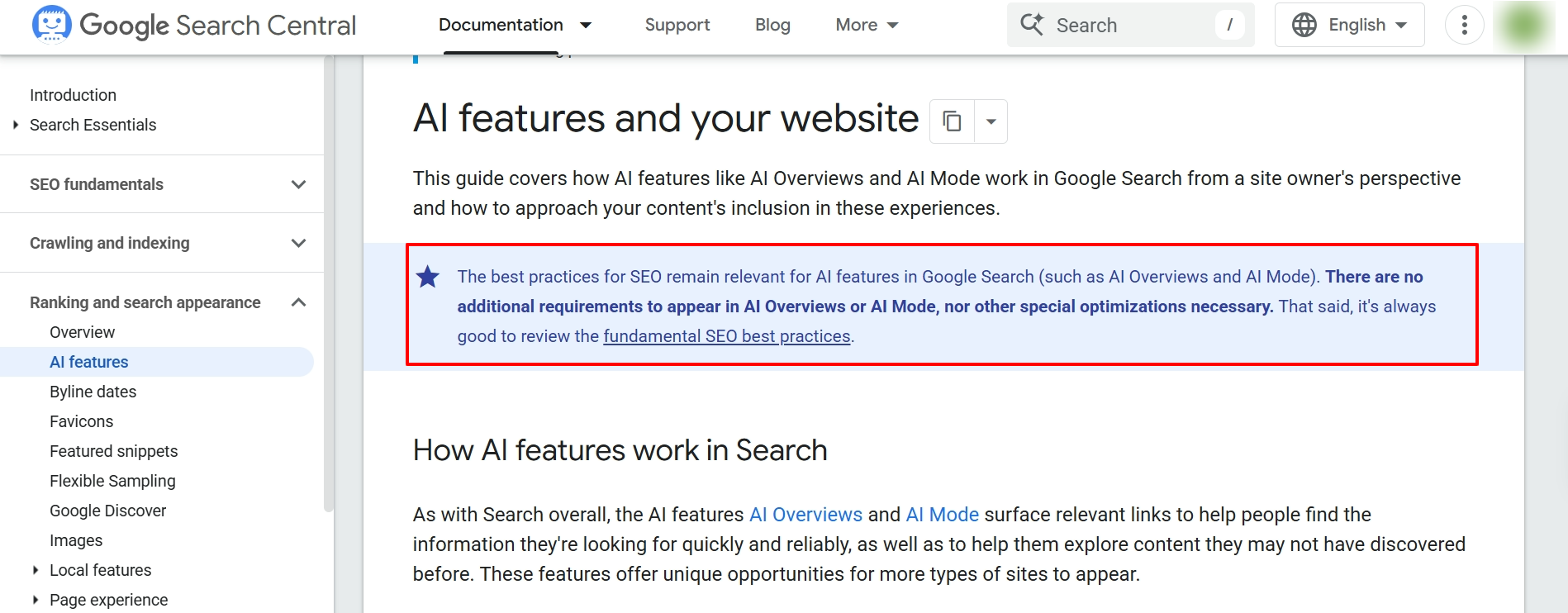This screenshot has width=1568, height=613.
Task: Open the Byline dates sidebar item
Action: (93, 392)
